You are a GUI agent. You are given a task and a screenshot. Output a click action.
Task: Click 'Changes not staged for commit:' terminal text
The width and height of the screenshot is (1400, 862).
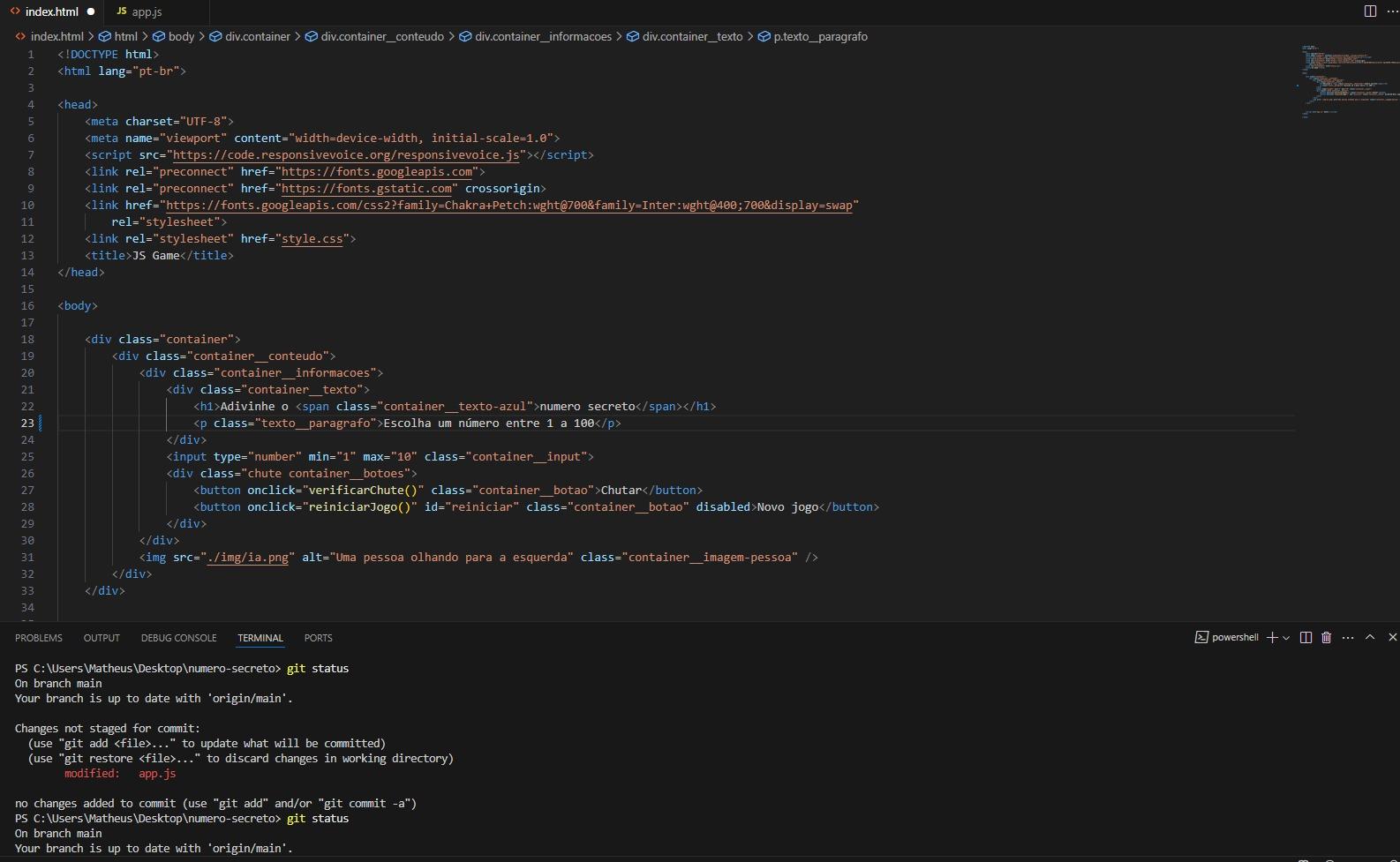pyautogui.click(x=108, y=728)
